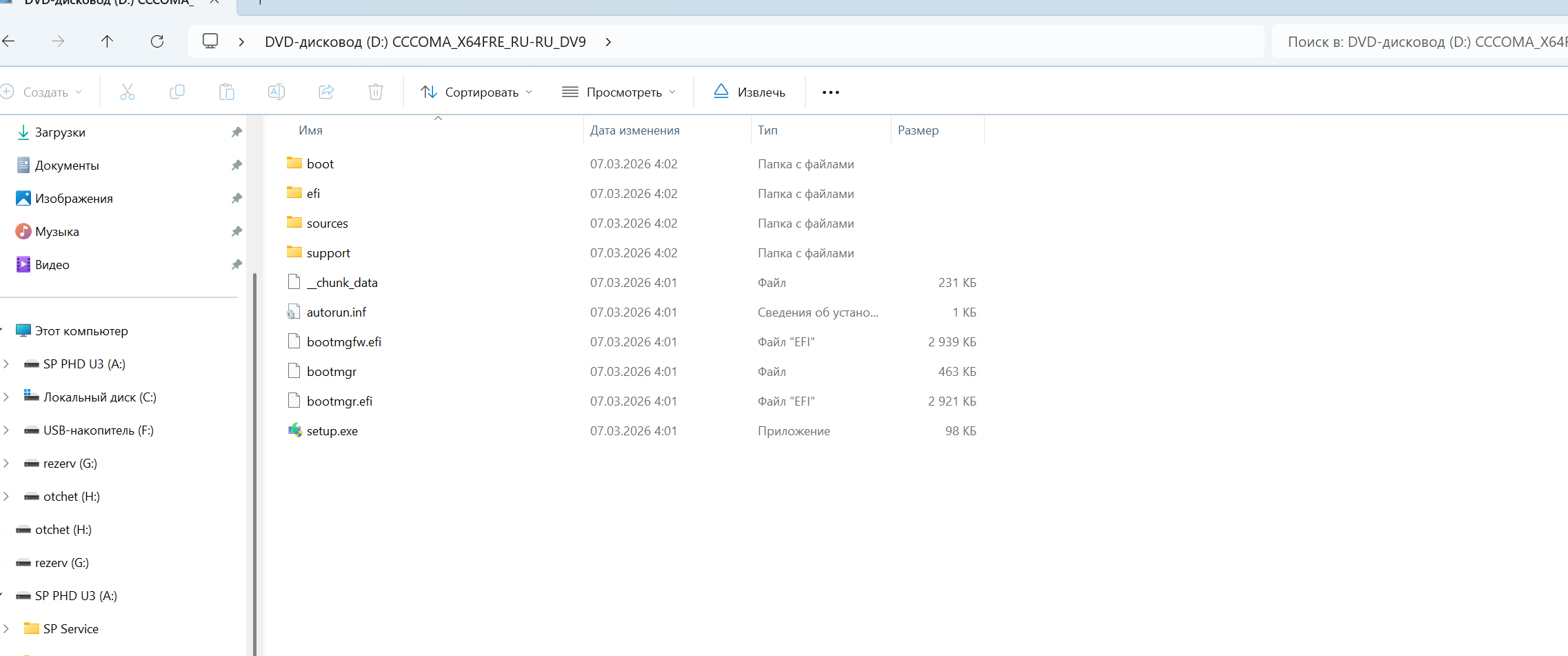Click the forward navigation arrow
The width and height of the screenshot is (1568, 656).
pos(58,41)
